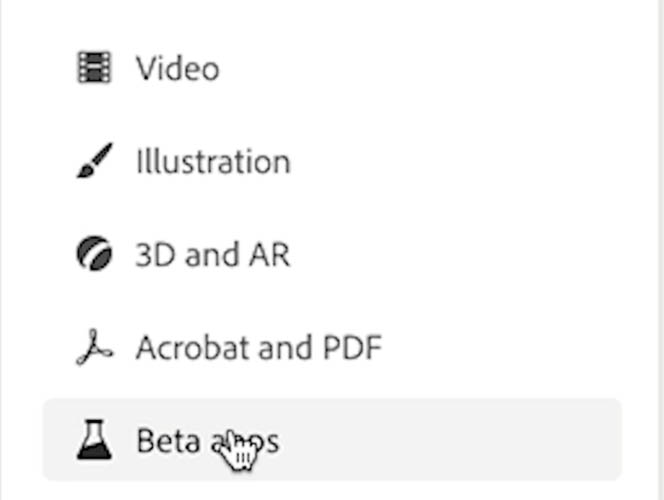Screen dimensions: 664x500
Task: Click the film strip icon beside Video
Action: 94,67
